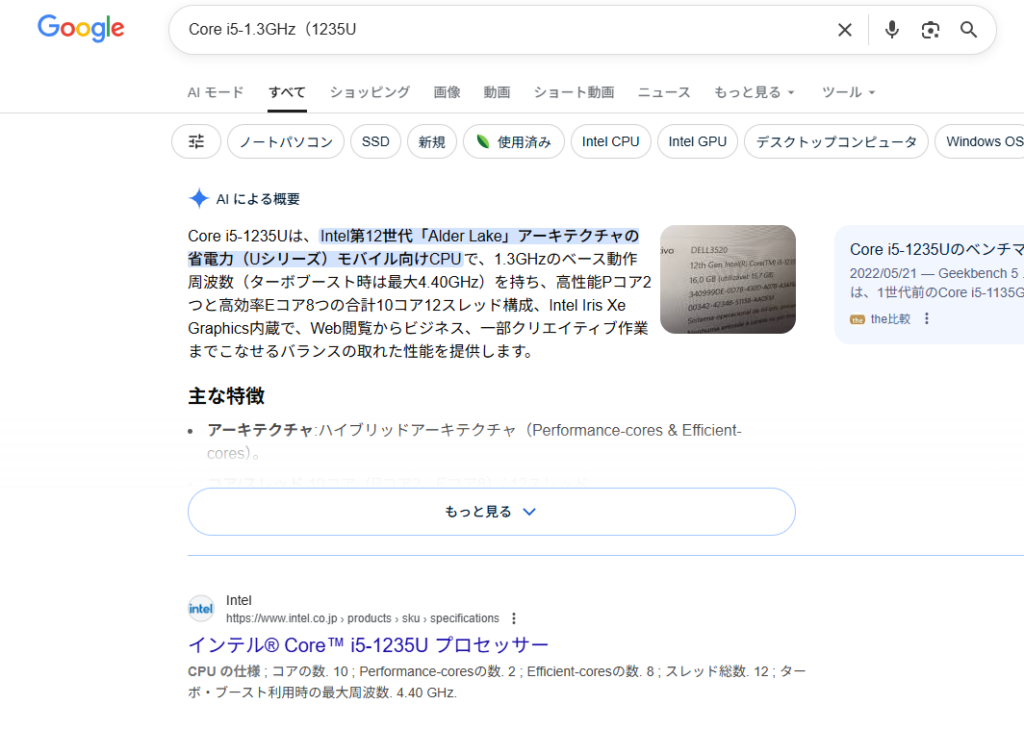Image resolution: width=1024 pixels, height=730 pixels.
Task: Open Google Lens image search
Action: coord(930,30)
